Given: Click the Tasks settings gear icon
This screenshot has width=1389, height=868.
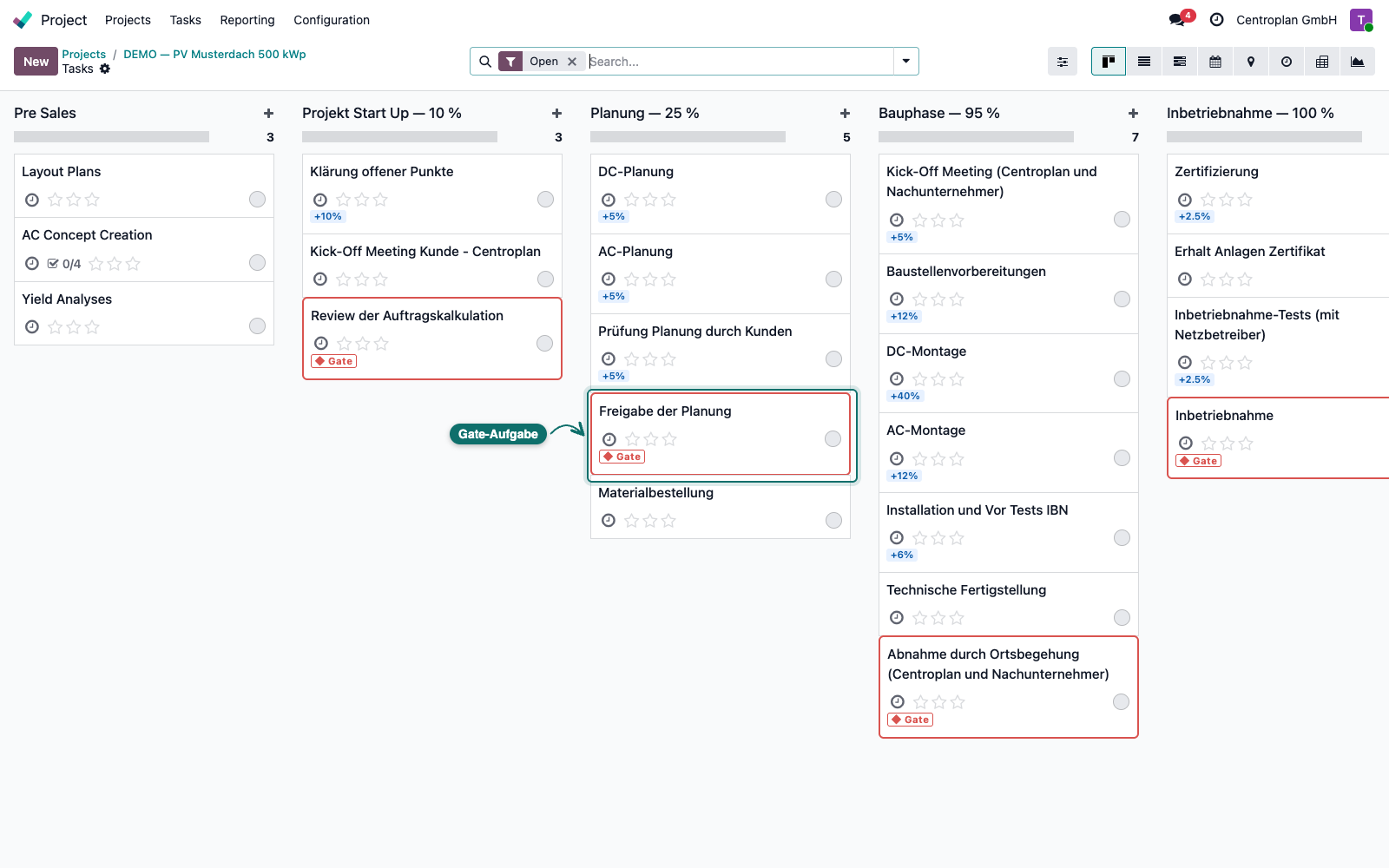Looking at the screenshot, I should click(x=105, y=69).
